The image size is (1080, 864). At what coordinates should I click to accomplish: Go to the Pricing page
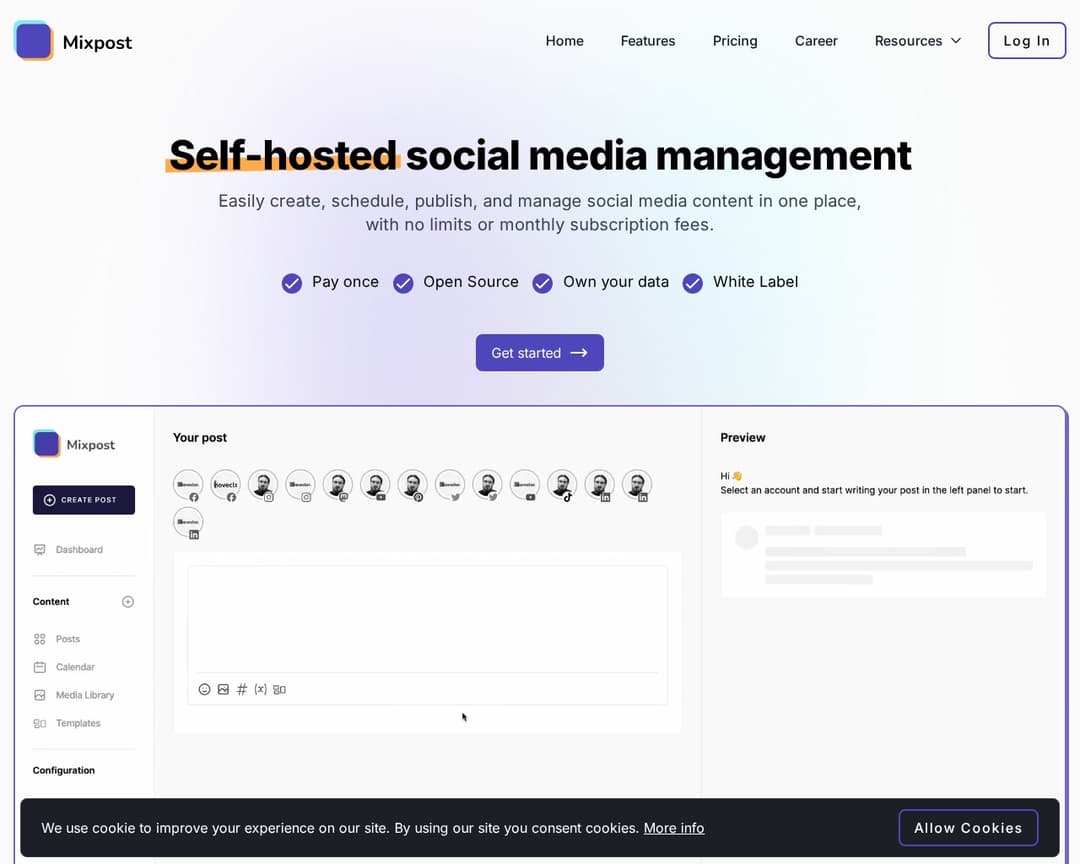pyautogui.click(x=735, y=41)
